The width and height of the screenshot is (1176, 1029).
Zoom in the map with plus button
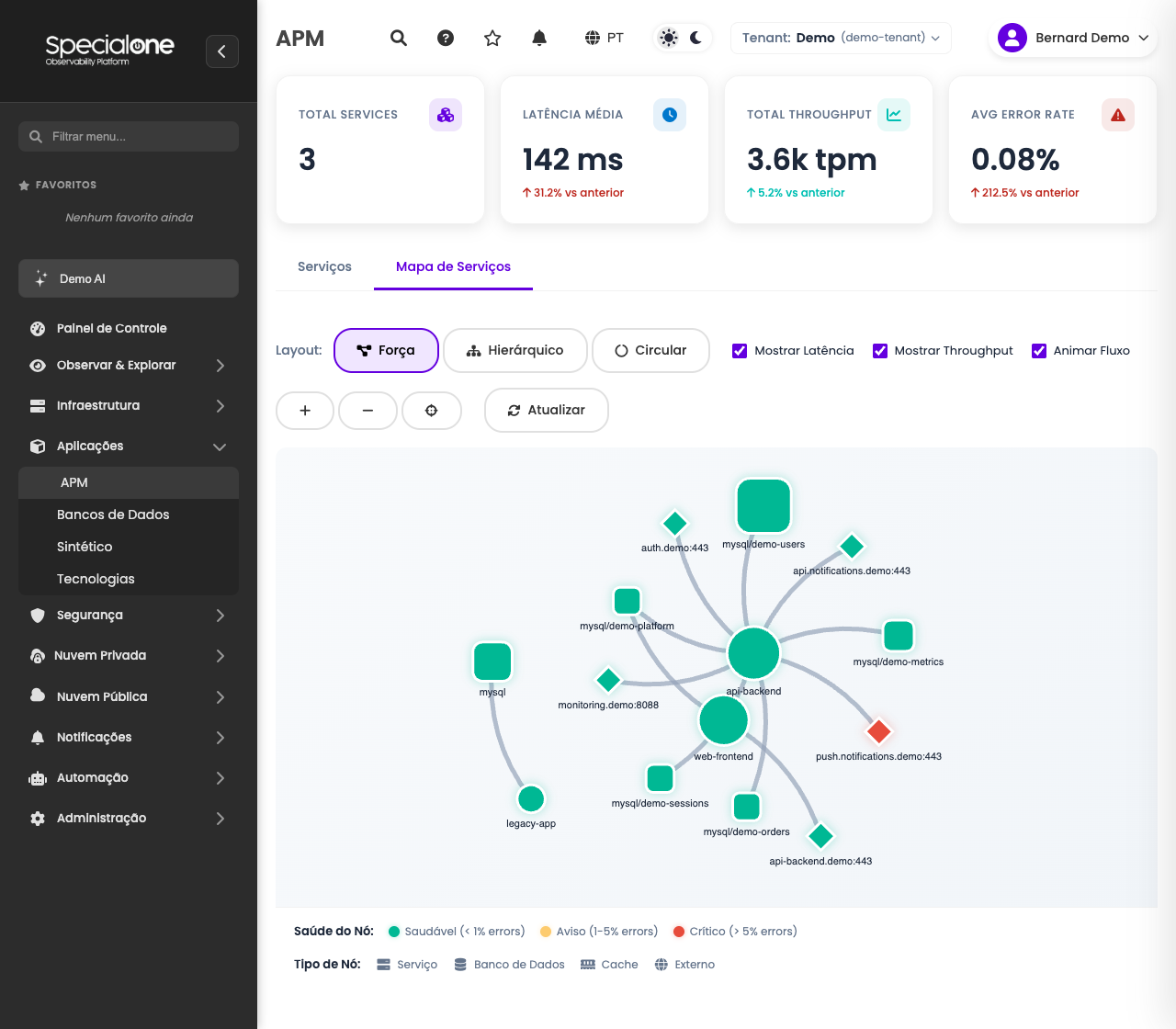(305, 411)
